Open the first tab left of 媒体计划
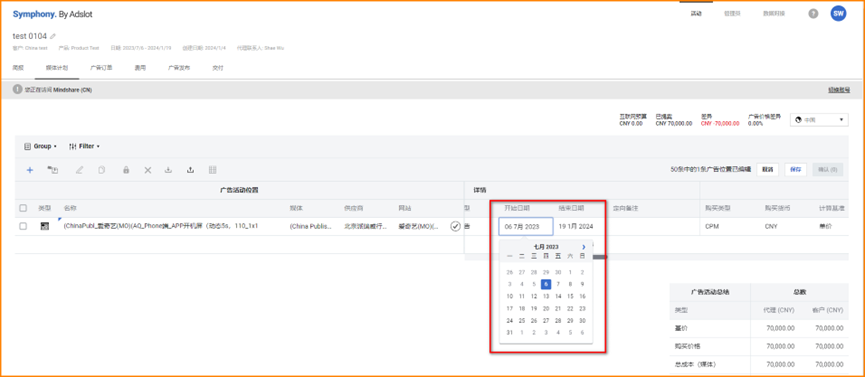This screenshot has height=377, width=865. 18,68
